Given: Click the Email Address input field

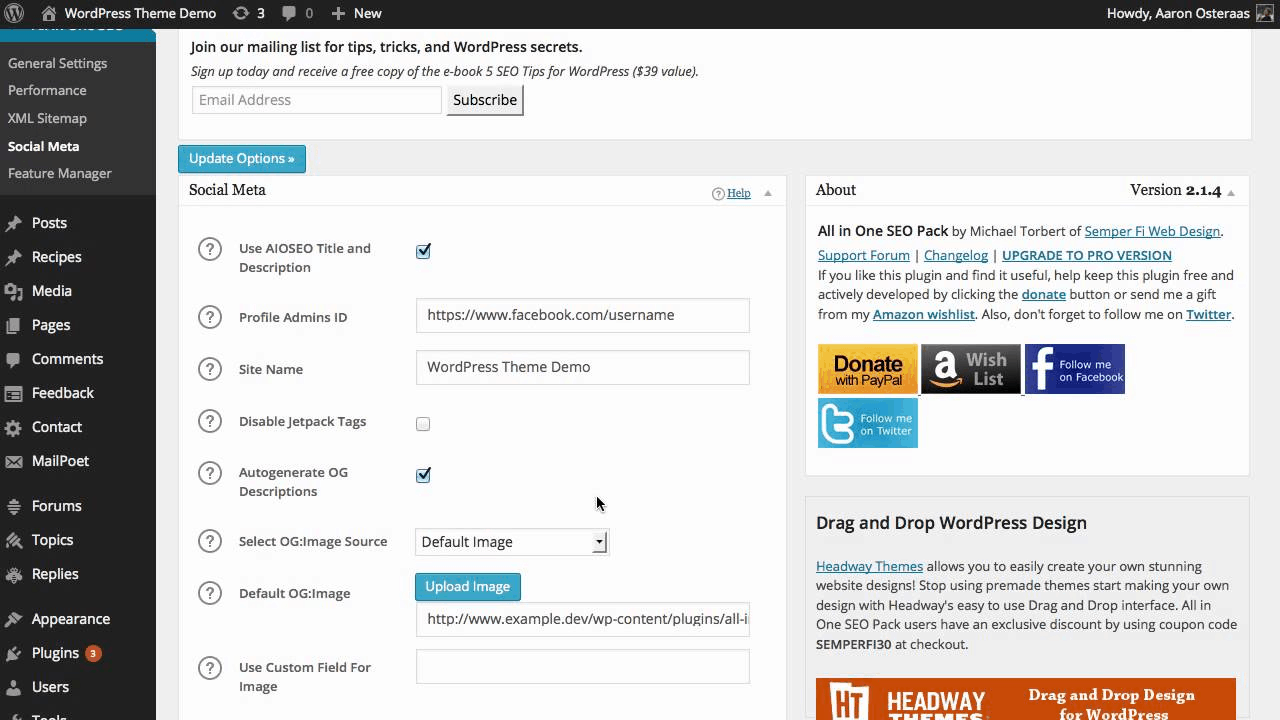Looking at the screenshot, I should [316, 100].
